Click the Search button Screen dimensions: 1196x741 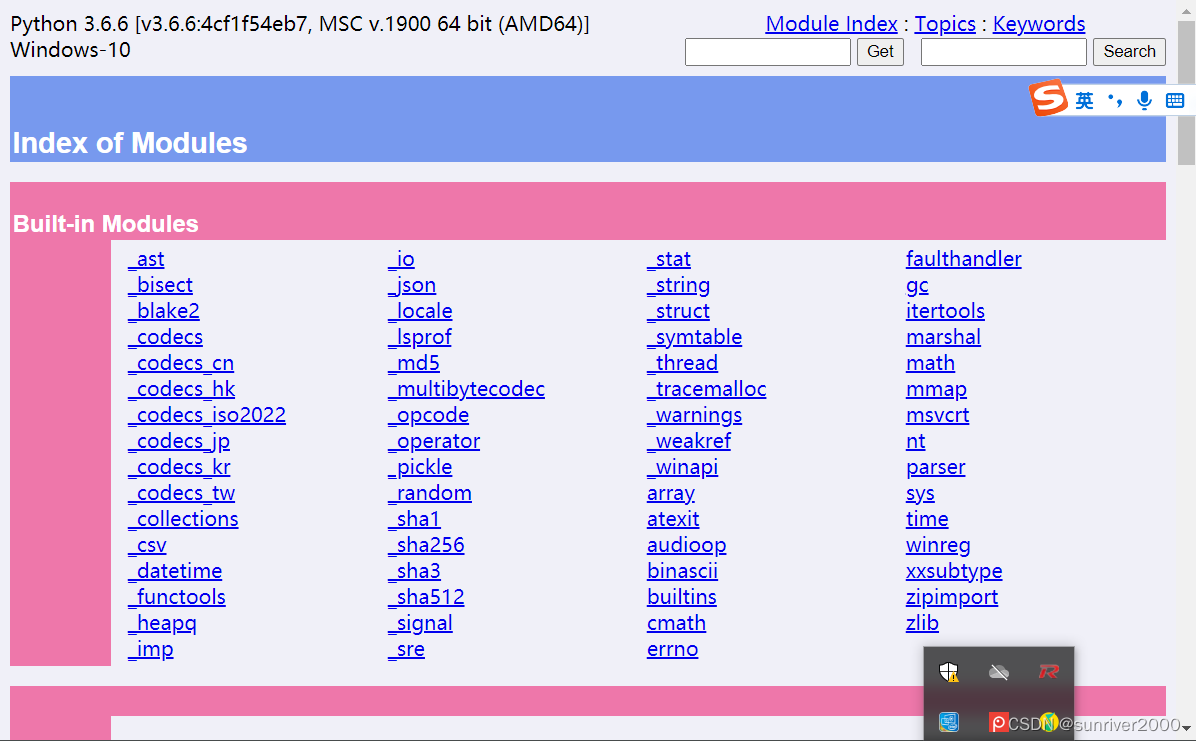click(x=1129, y=52)
